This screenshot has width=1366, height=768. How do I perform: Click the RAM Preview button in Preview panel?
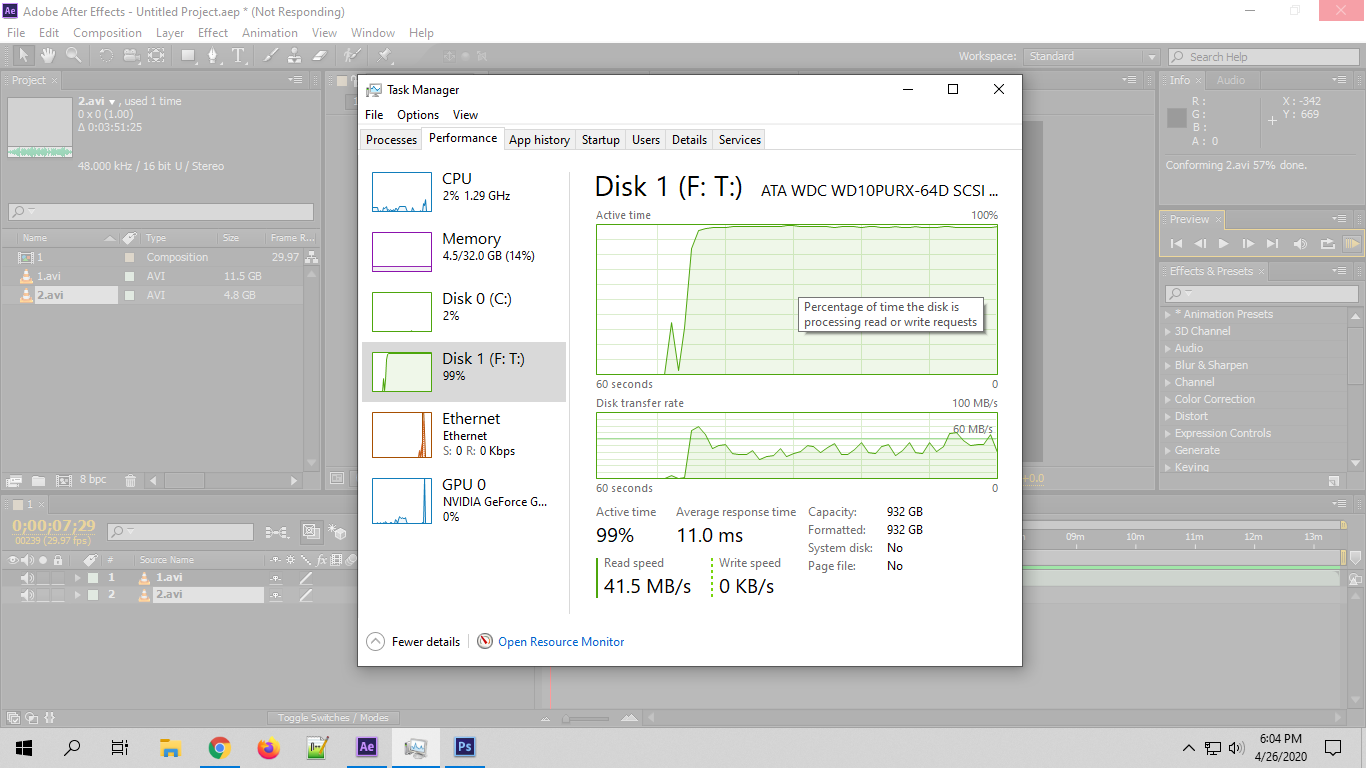pos(1352,243)
